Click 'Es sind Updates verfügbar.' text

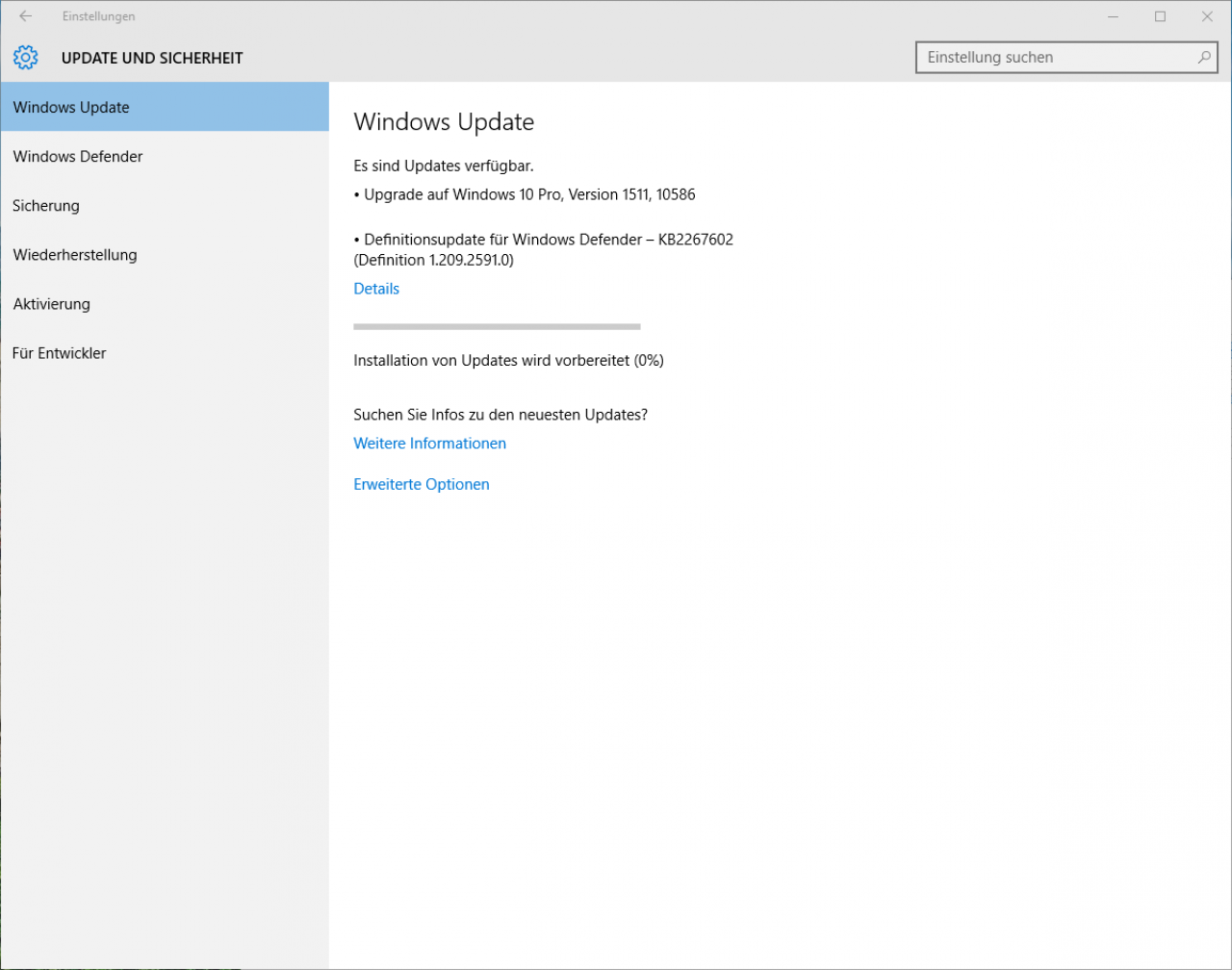click(444, 166)
